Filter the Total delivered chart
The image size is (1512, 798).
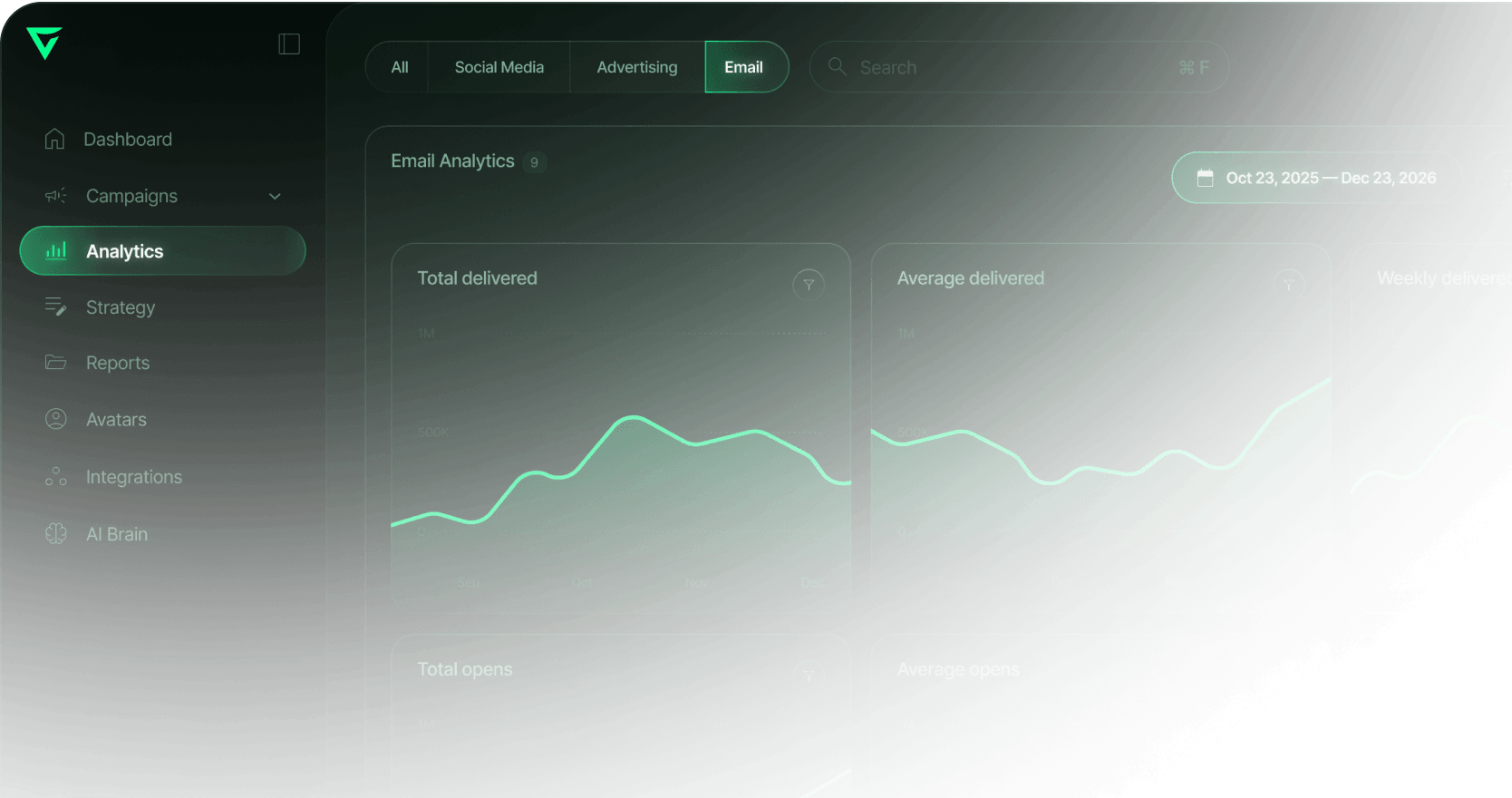pos(809,285)
